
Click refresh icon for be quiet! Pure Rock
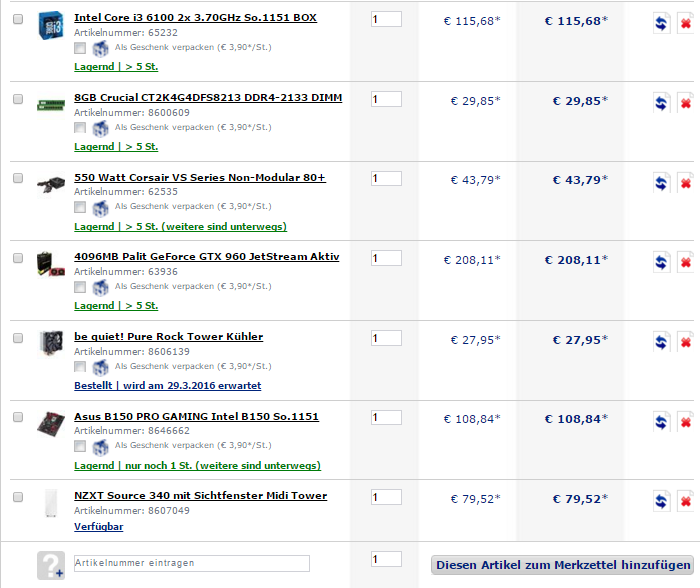(x=661, y=342)
